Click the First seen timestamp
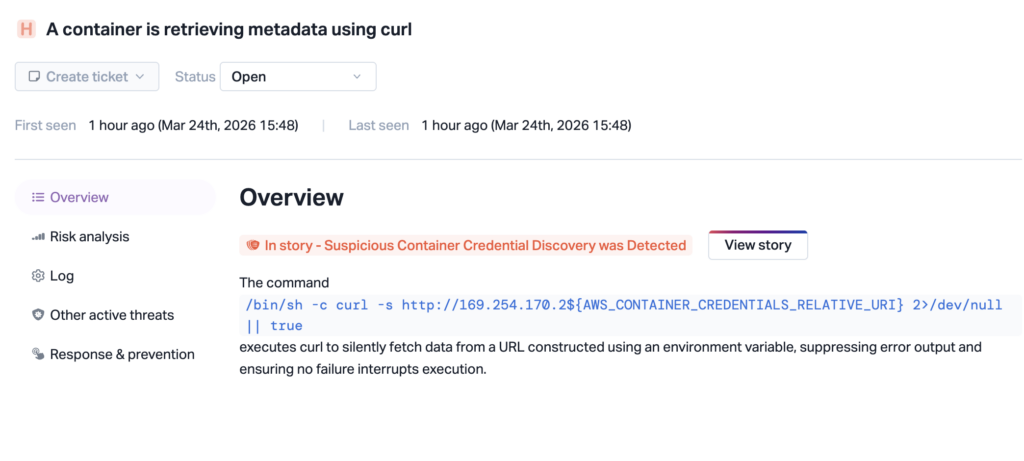Screen dimensions: 1024x461 pyautogui.click(x=193, y=126)
